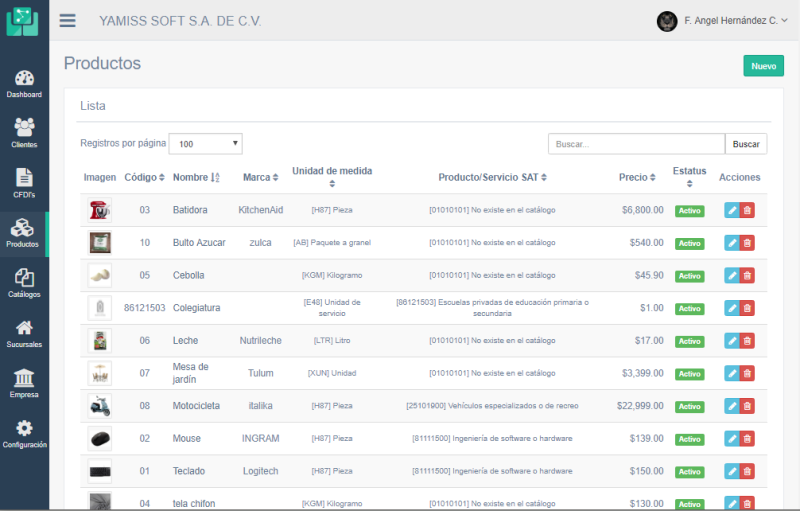Open the Empresa section icon

pyautogui.click(x=24, y=382)
